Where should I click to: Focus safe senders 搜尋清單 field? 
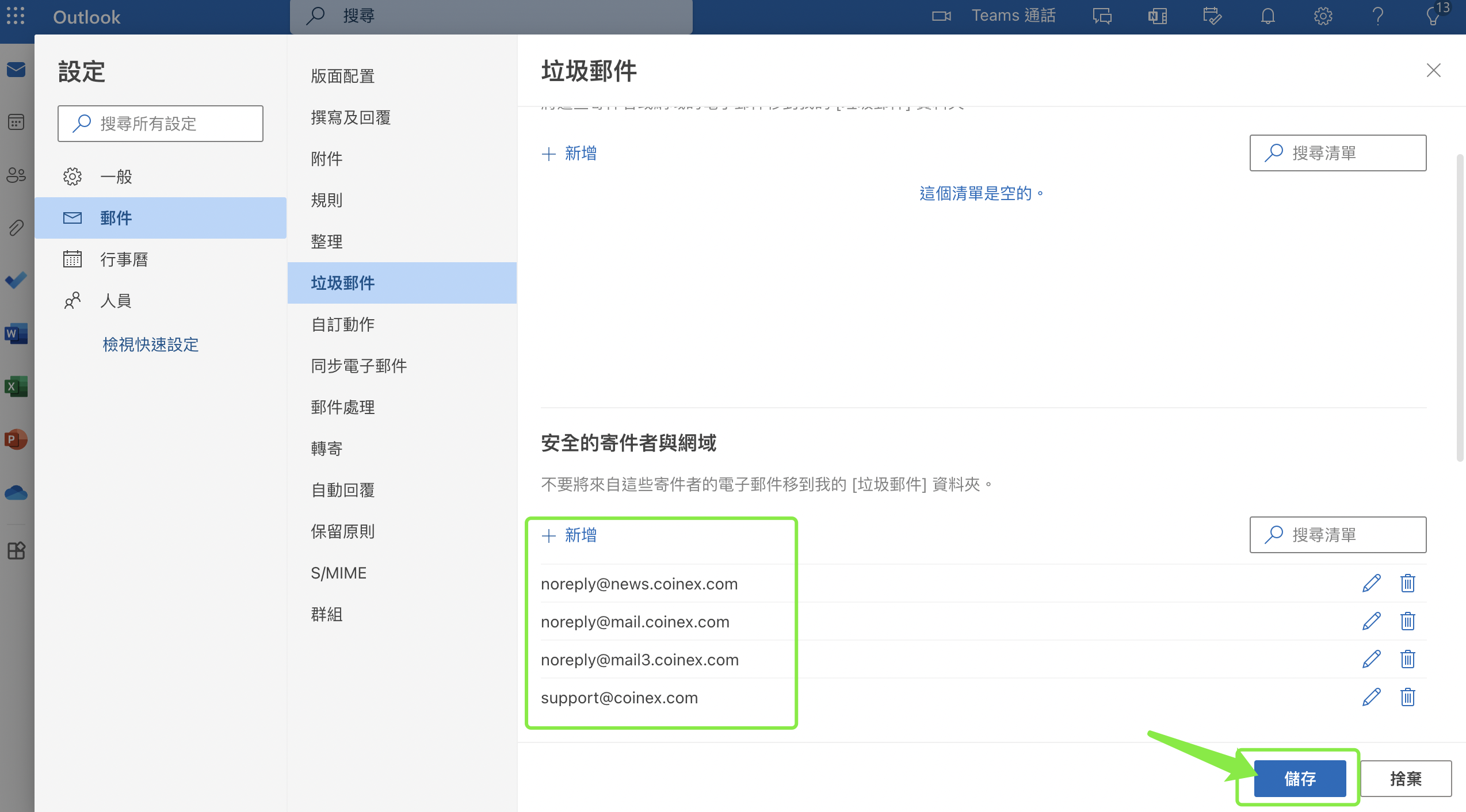1338,535
